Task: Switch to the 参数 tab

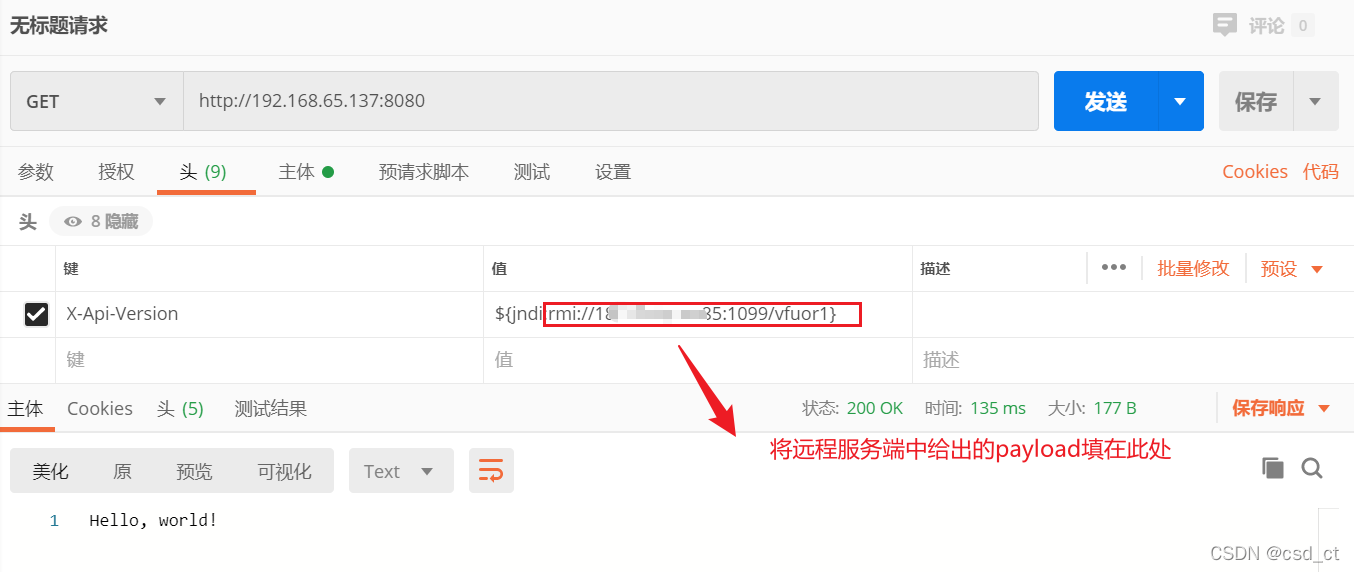Action: pyautogui.click(x=36, y=172)
